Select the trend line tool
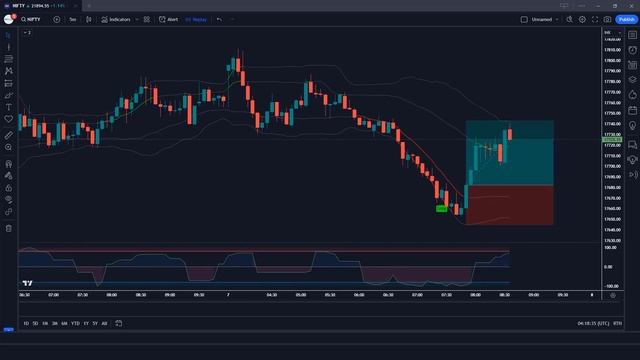 [x=8, y=47]
